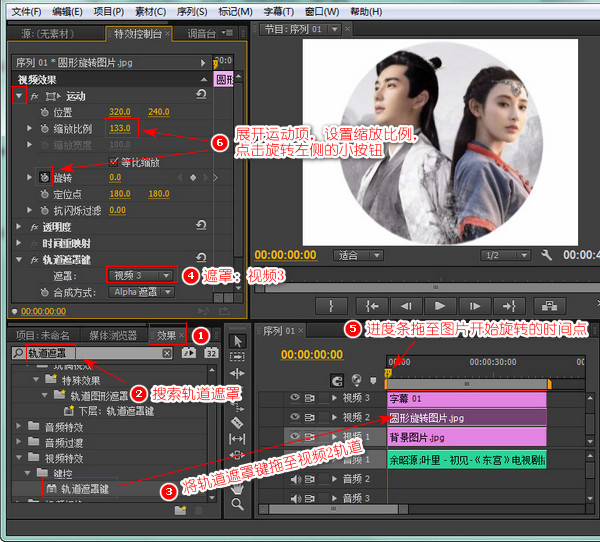Click the 合成方式 stopwatch icon
The height and width of the screenshot is (542, 600).
coord(45,292)
